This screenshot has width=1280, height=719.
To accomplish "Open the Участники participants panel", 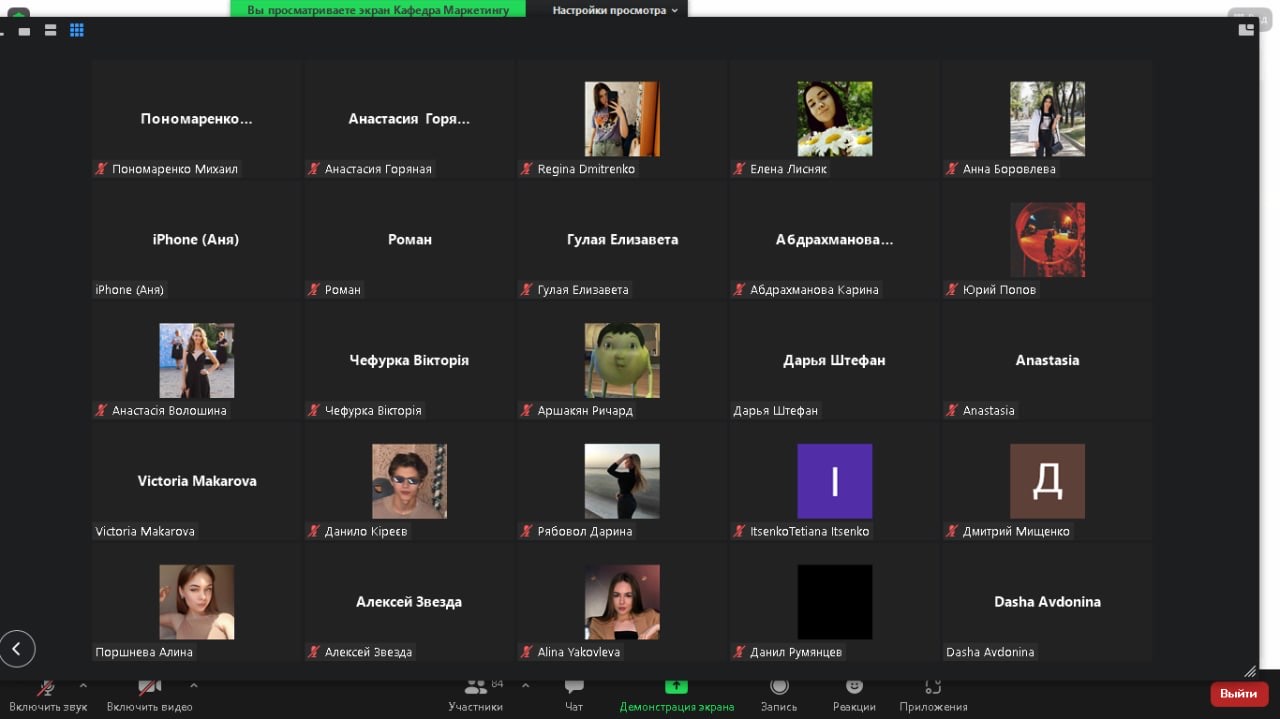I will (x=476, y=695).
